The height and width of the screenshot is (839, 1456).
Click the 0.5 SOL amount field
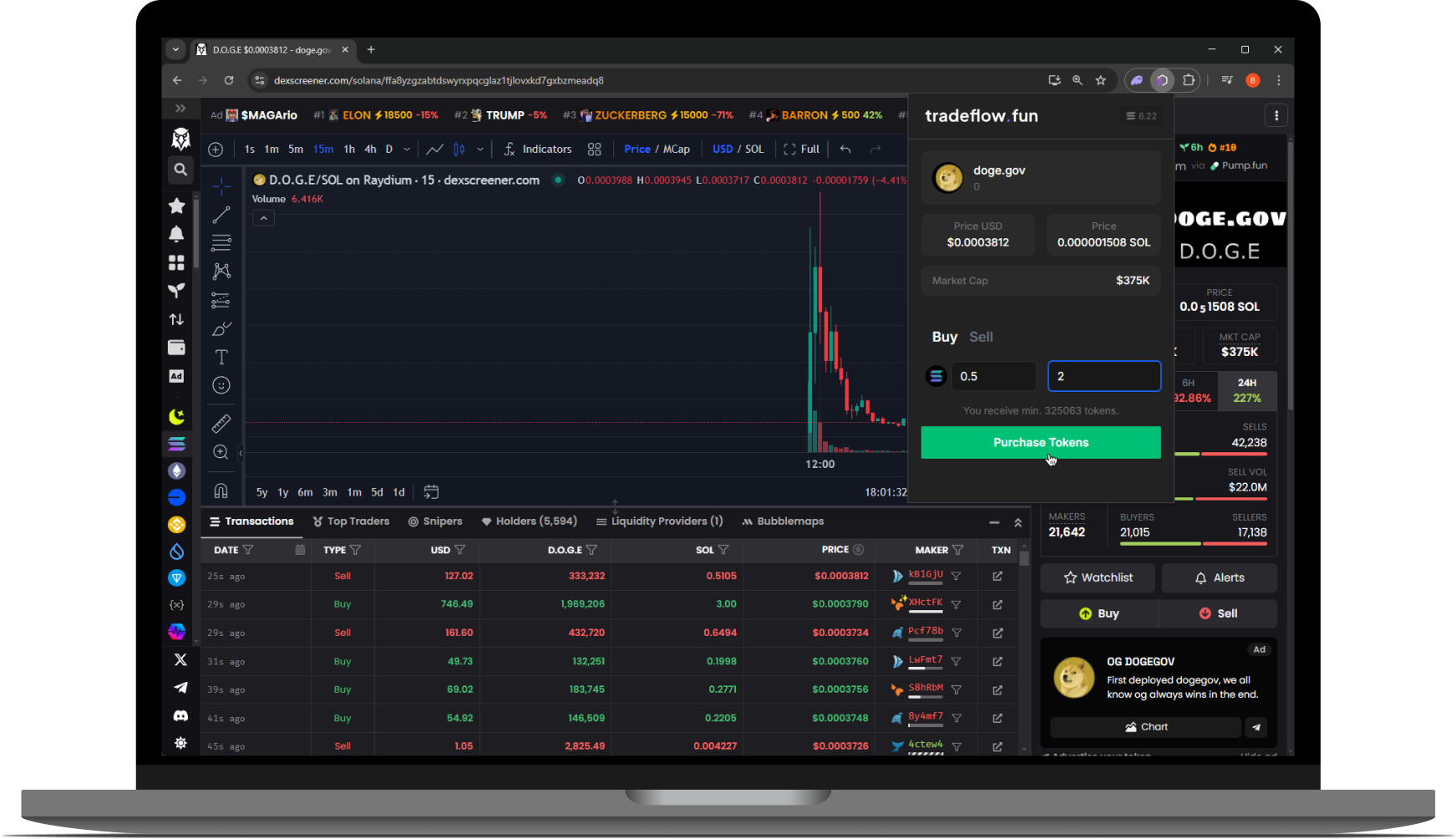tap(994, 376)
